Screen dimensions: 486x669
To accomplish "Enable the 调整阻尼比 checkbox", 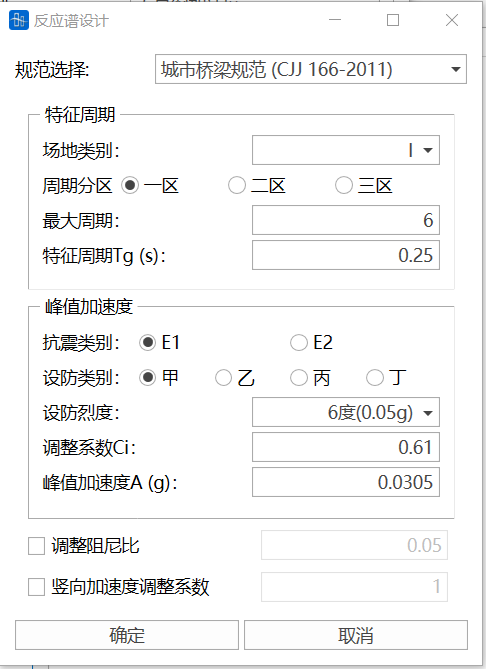I will pyautogui.click(x=36, y=546).
